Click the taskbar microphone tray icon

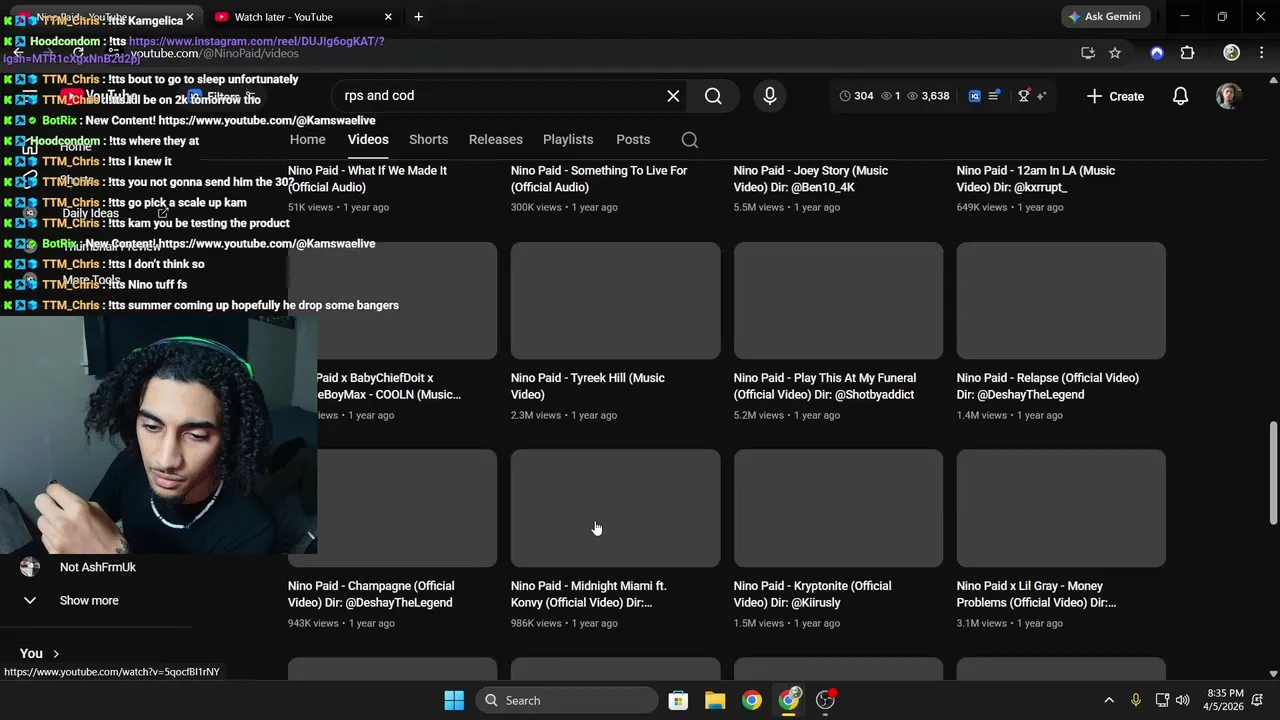point(1135,700)
